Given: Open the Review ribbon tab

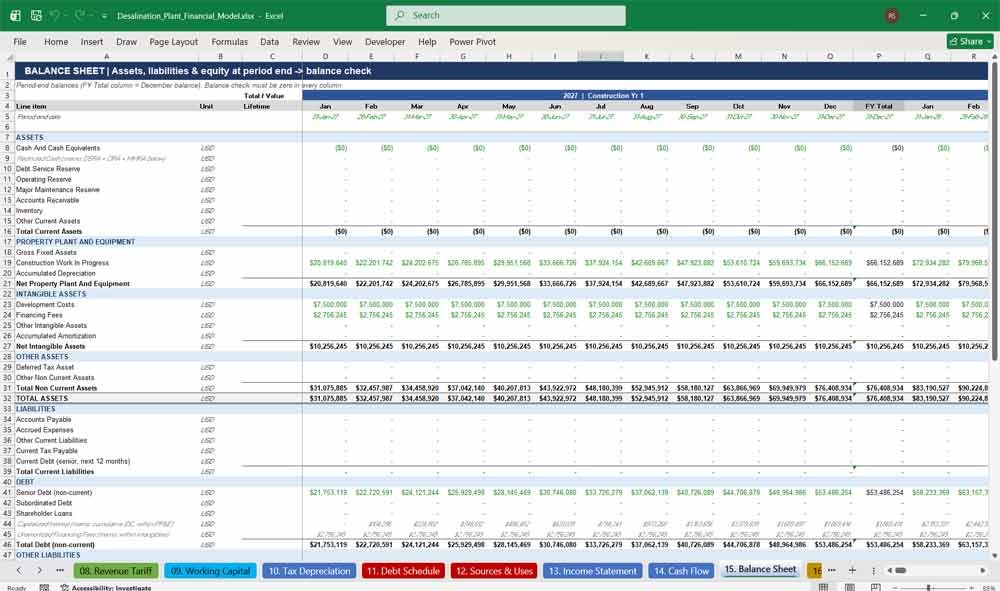Looking at the screenshot, I should (306, 41).
